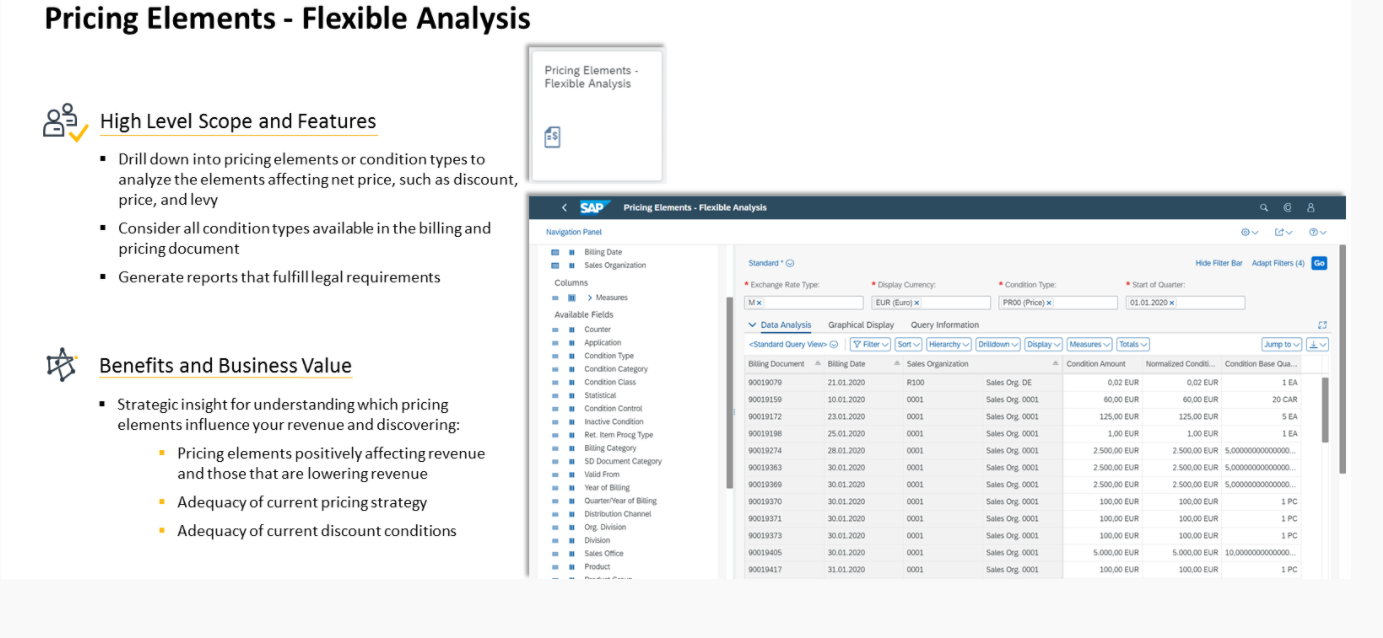Open the help question mark menu
The image size is (1383, 638).
[1317, 232]
